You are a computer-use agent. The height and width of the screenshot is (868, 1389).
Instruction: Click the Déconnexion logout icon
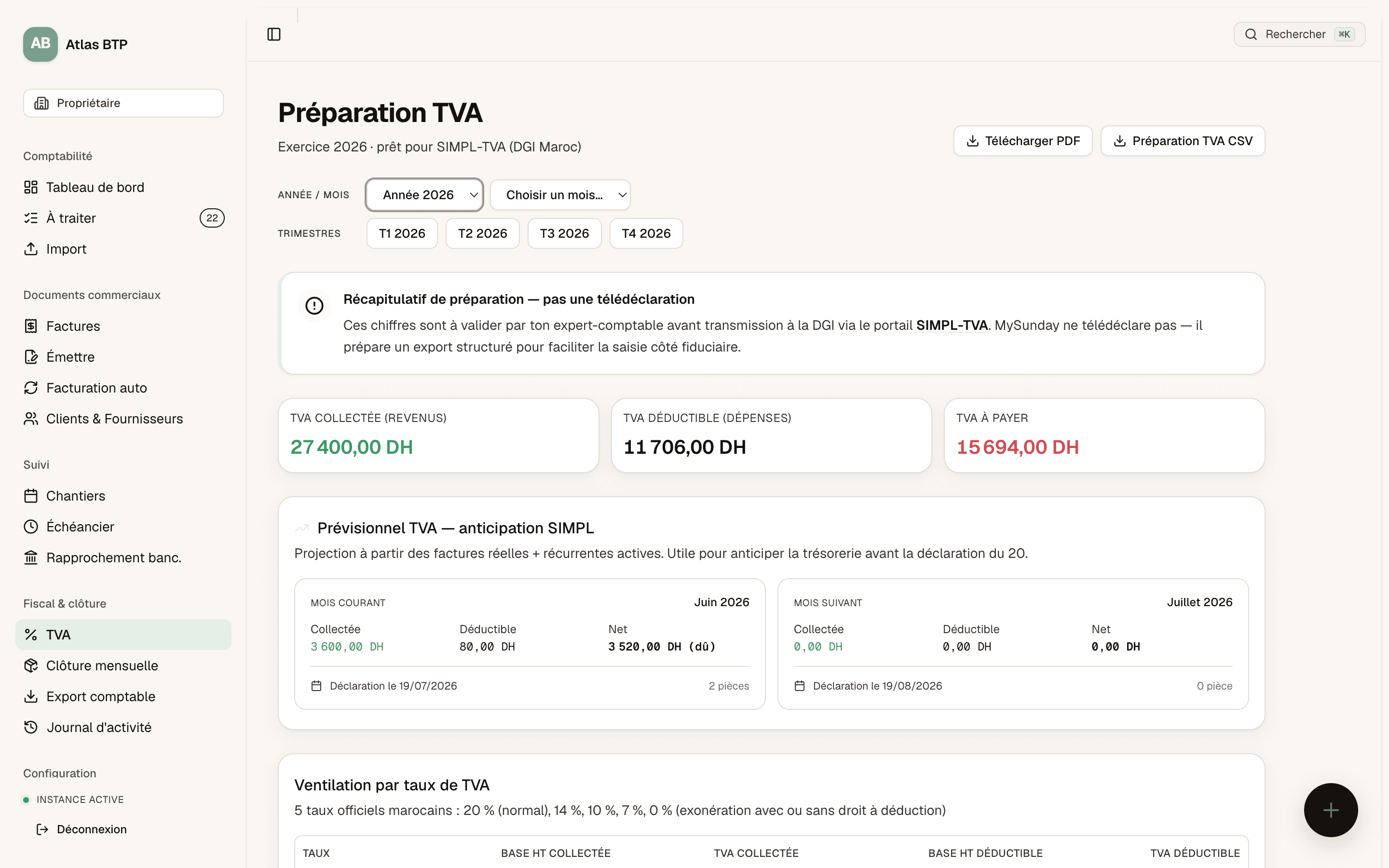pos(42,829)
